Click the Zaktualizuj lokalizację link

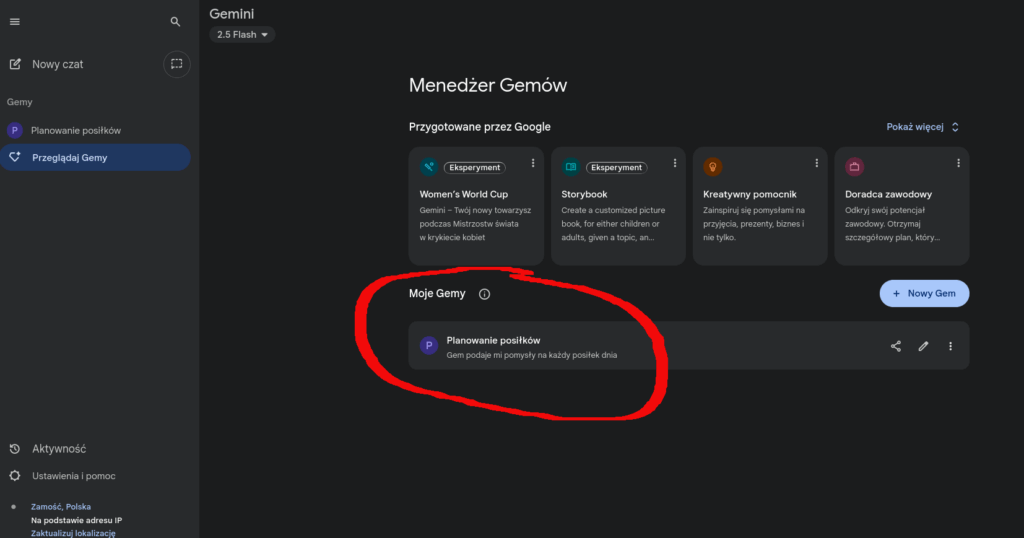[73, 533]
